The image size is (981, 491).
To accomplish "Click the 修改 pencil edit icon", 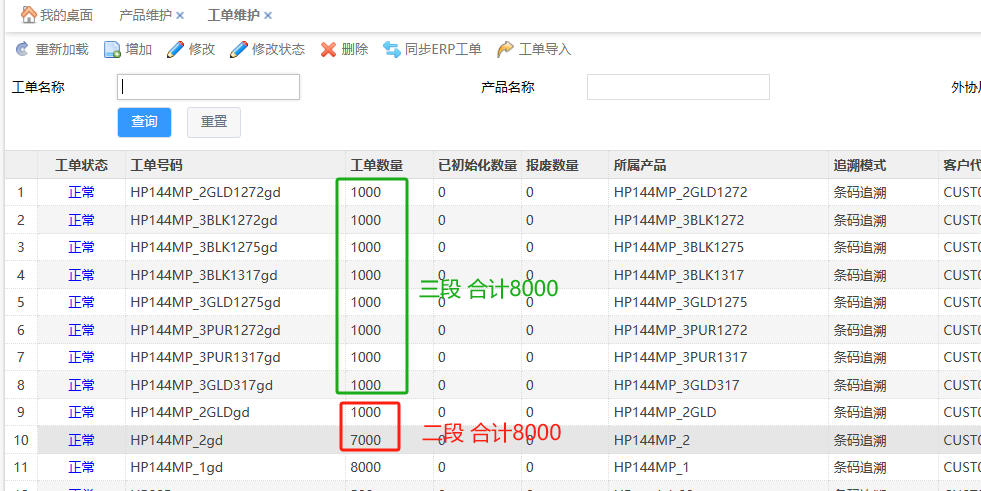I will (x=175, y=49).
